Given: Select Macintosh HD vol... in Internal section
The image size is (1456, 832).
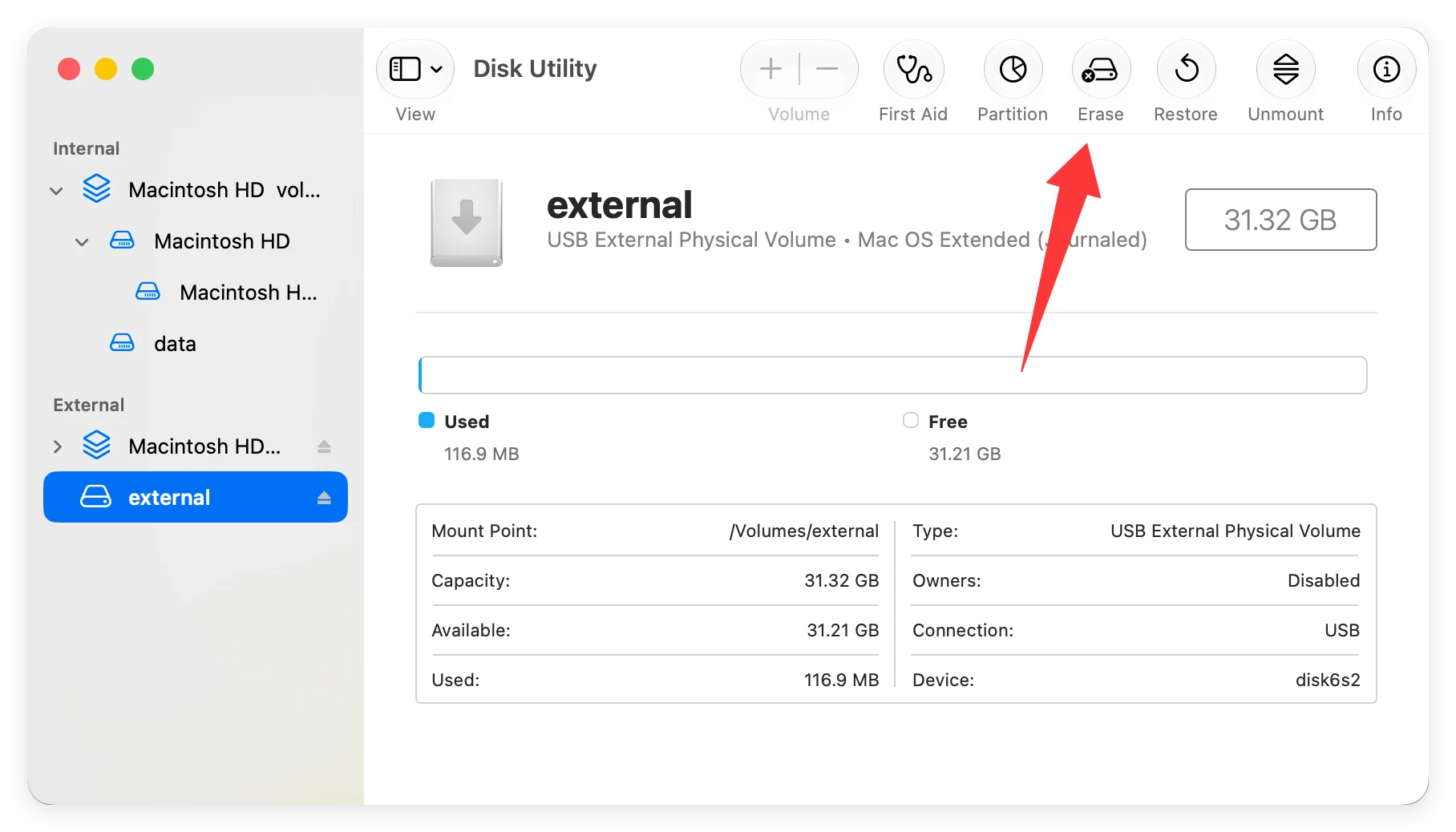Looking at the screenshot, I should click(196, 190).
